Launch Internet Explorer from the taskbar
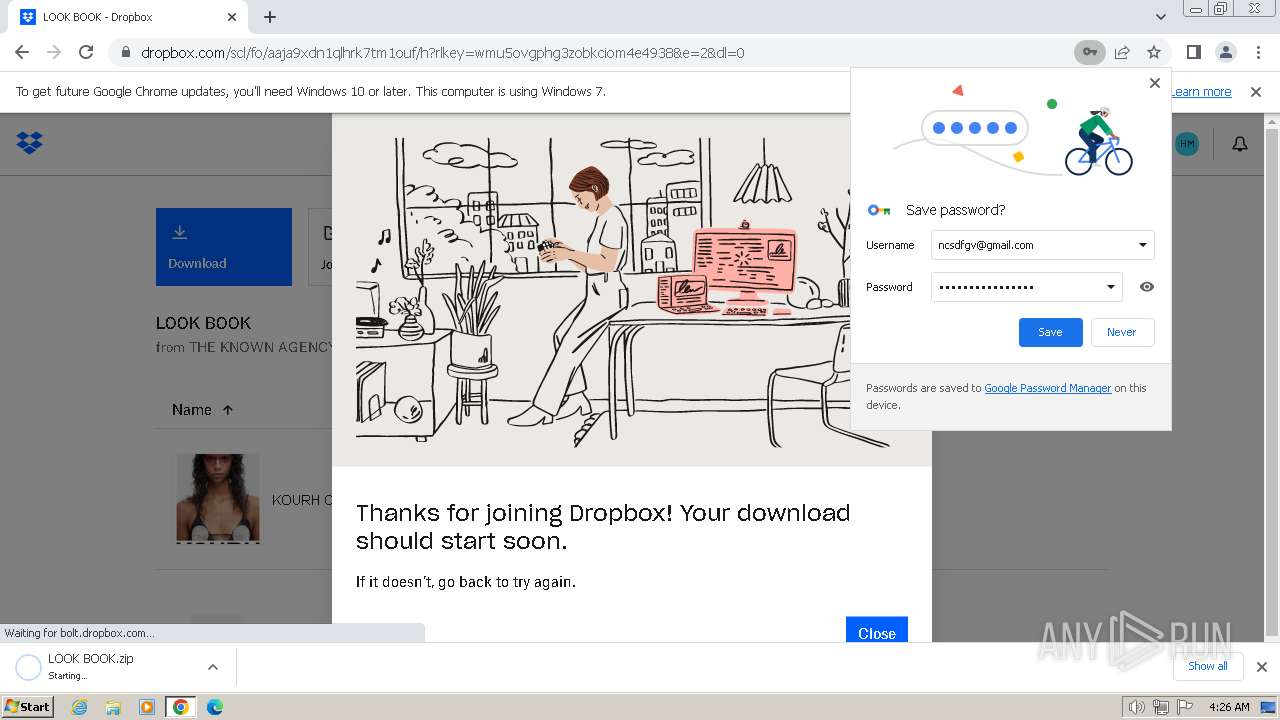 [x=79, y=707]
